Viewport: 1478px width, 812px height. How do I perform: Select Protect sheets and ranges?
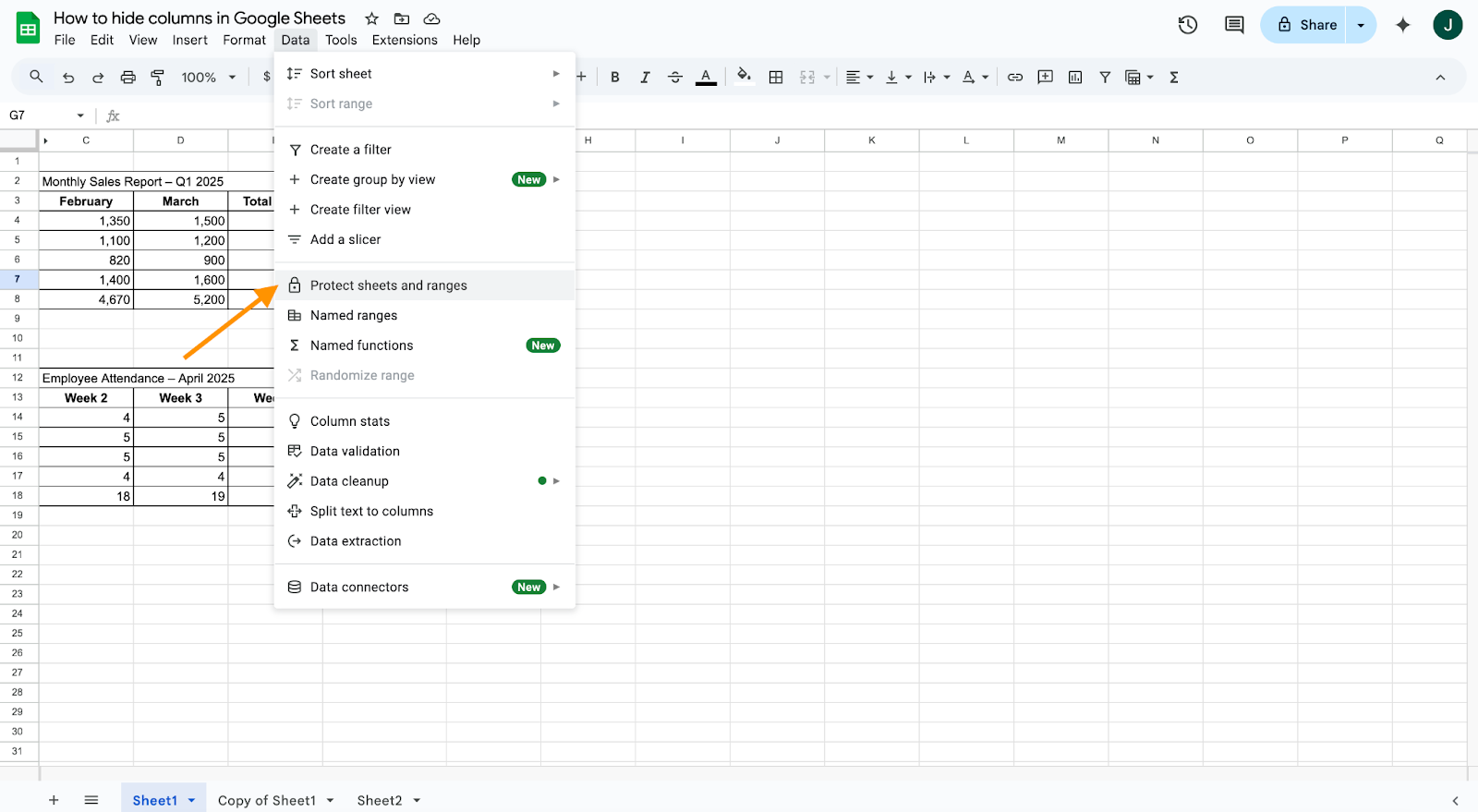[x=425, y=285]
